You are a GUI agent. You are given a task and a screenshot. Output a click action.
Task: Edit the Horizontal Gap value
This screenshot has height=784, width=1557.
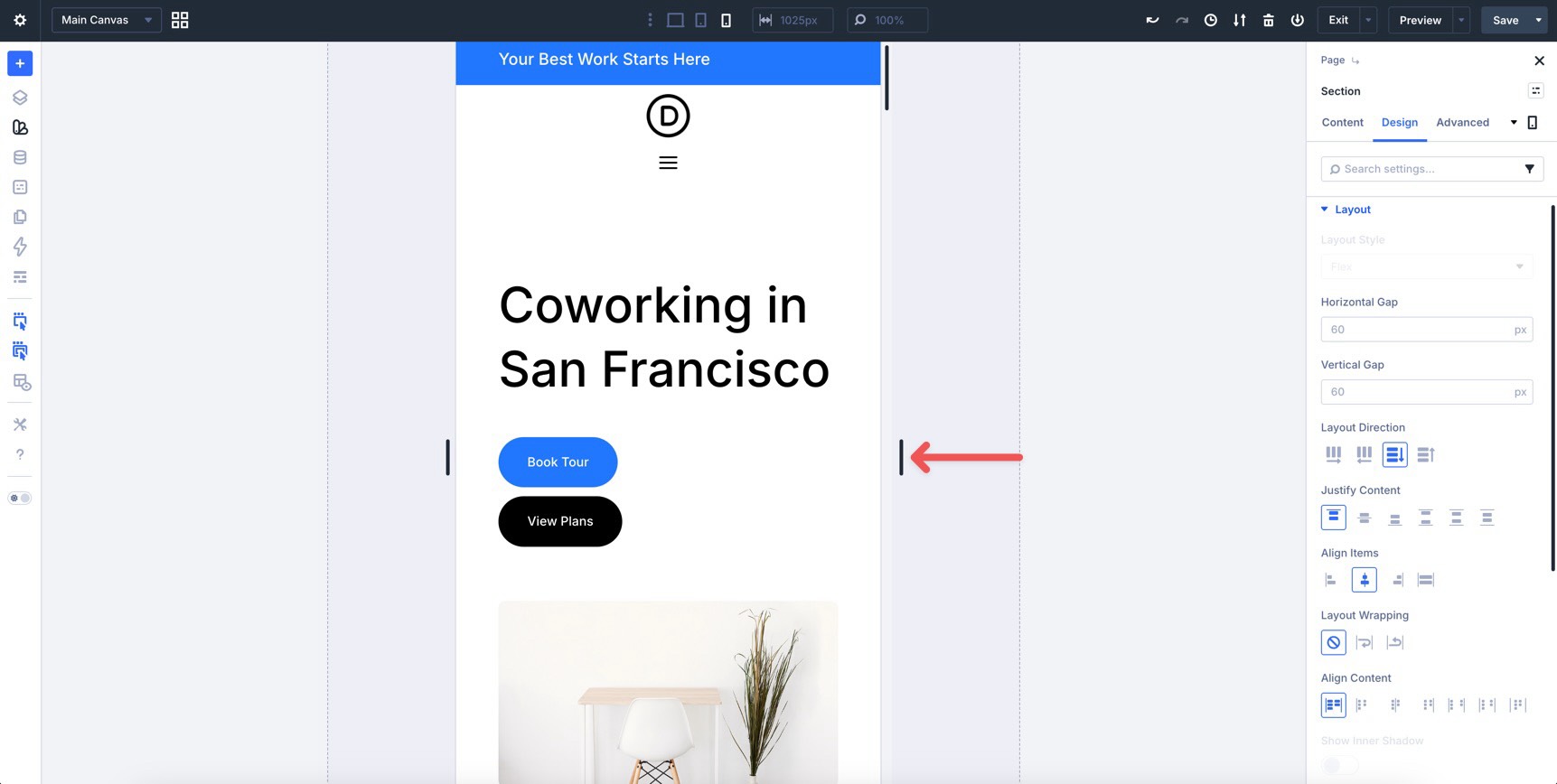(1426, 330)
